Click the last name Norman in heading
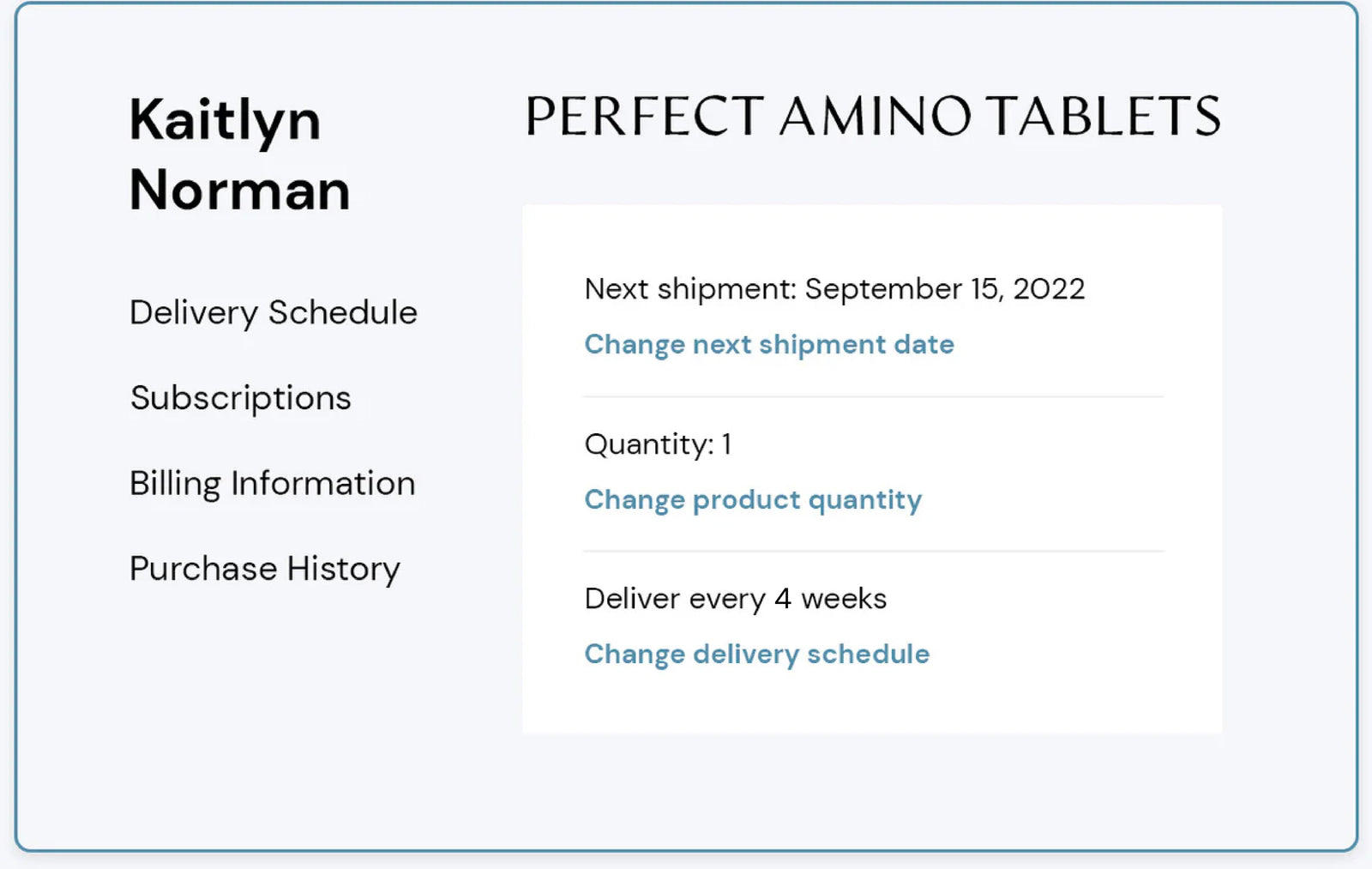 coord(239,190)
